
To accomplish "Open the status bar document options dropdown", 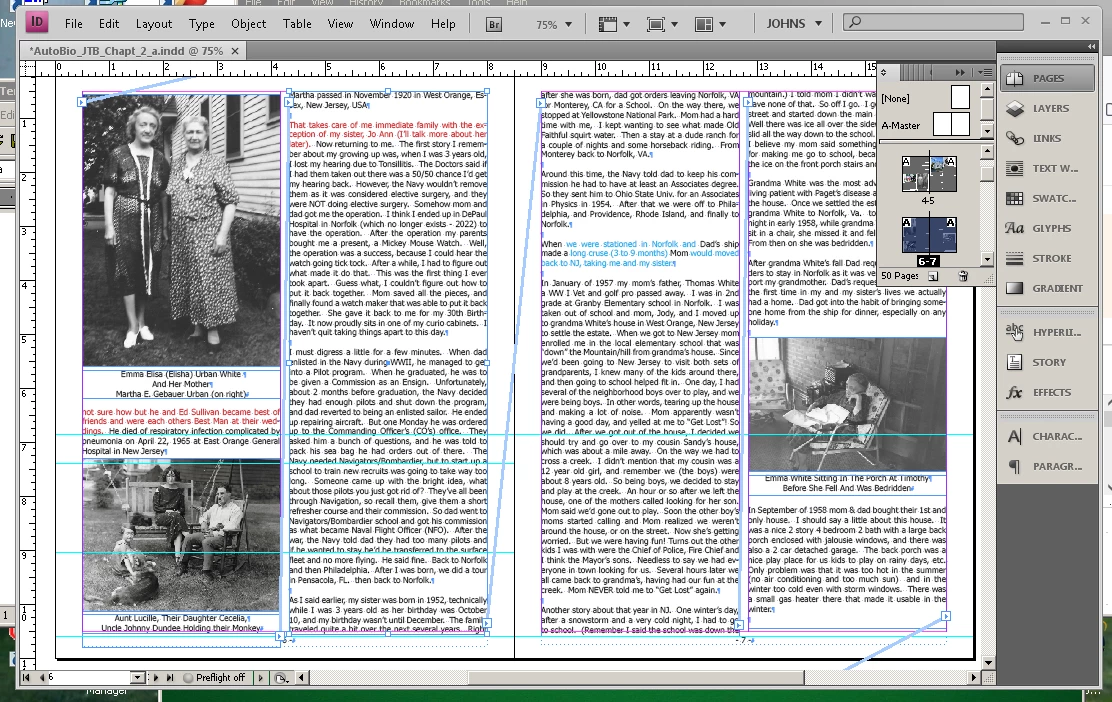I will tap(282, 678).
